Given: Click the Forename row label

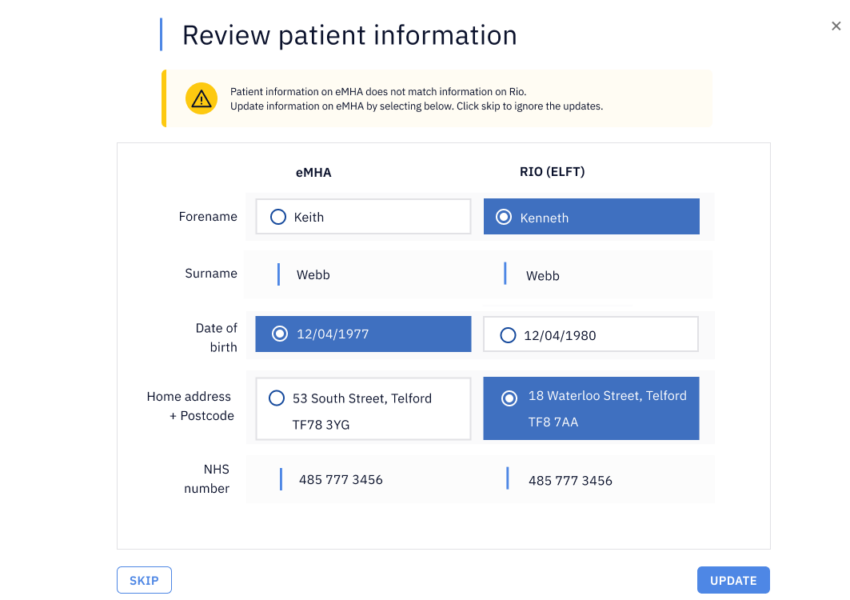Looking at the screenshot, I should coord(208,217).
